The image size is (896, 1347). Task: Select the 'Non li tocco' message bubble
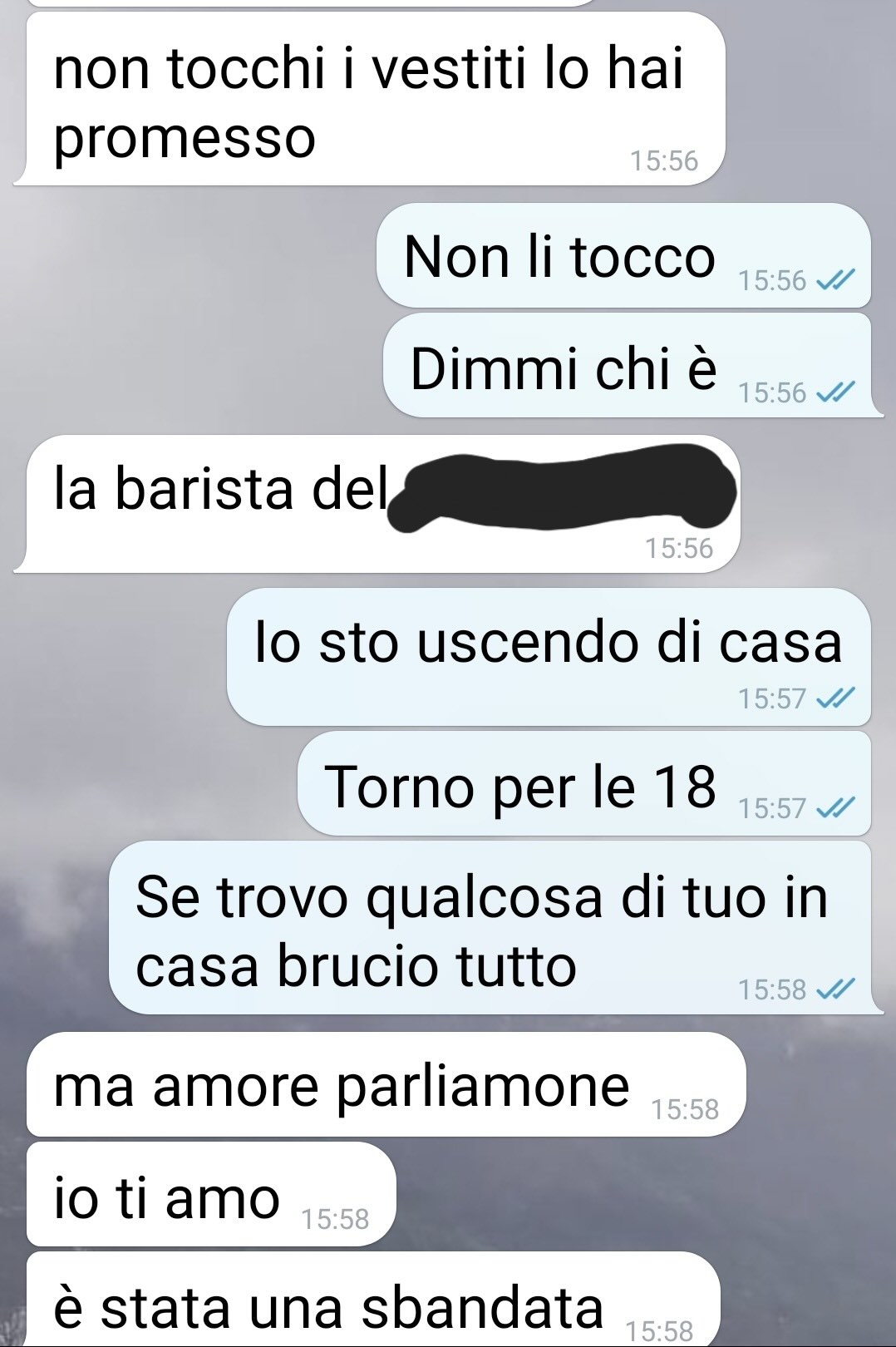point(624,255)
